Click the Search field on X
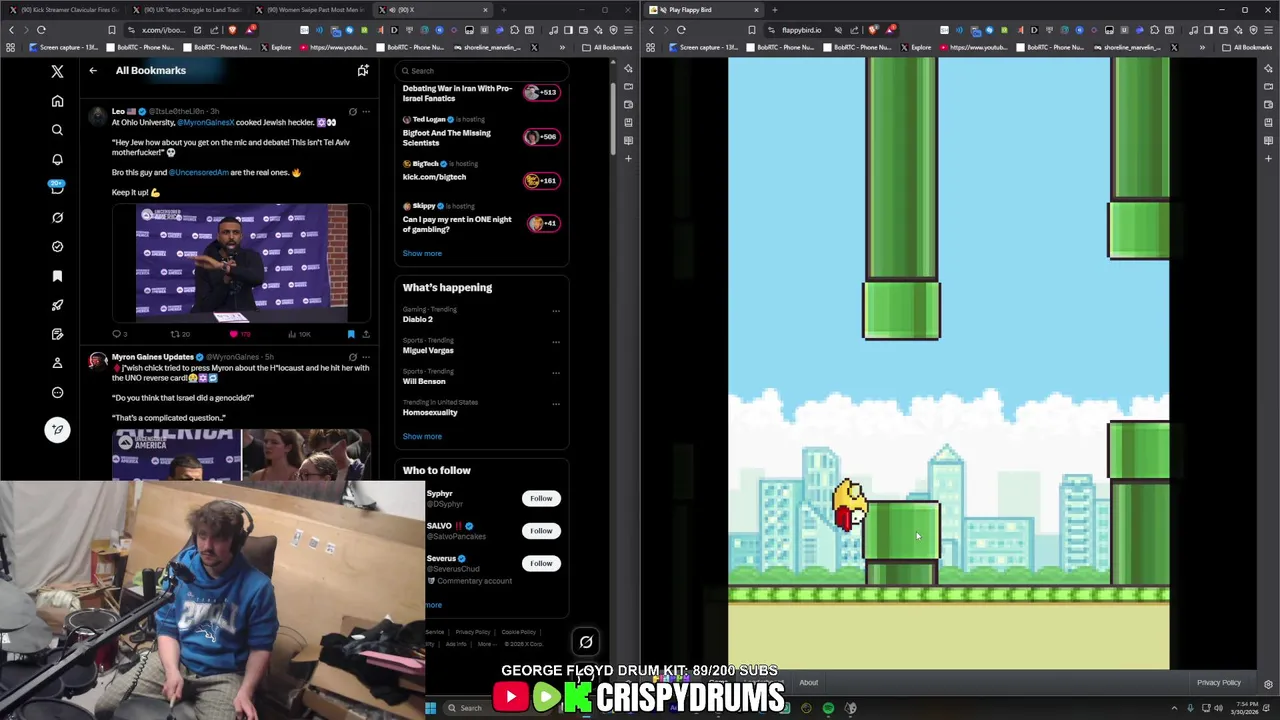This screenshot has height=720, width=1280. (x=482, y=70)
